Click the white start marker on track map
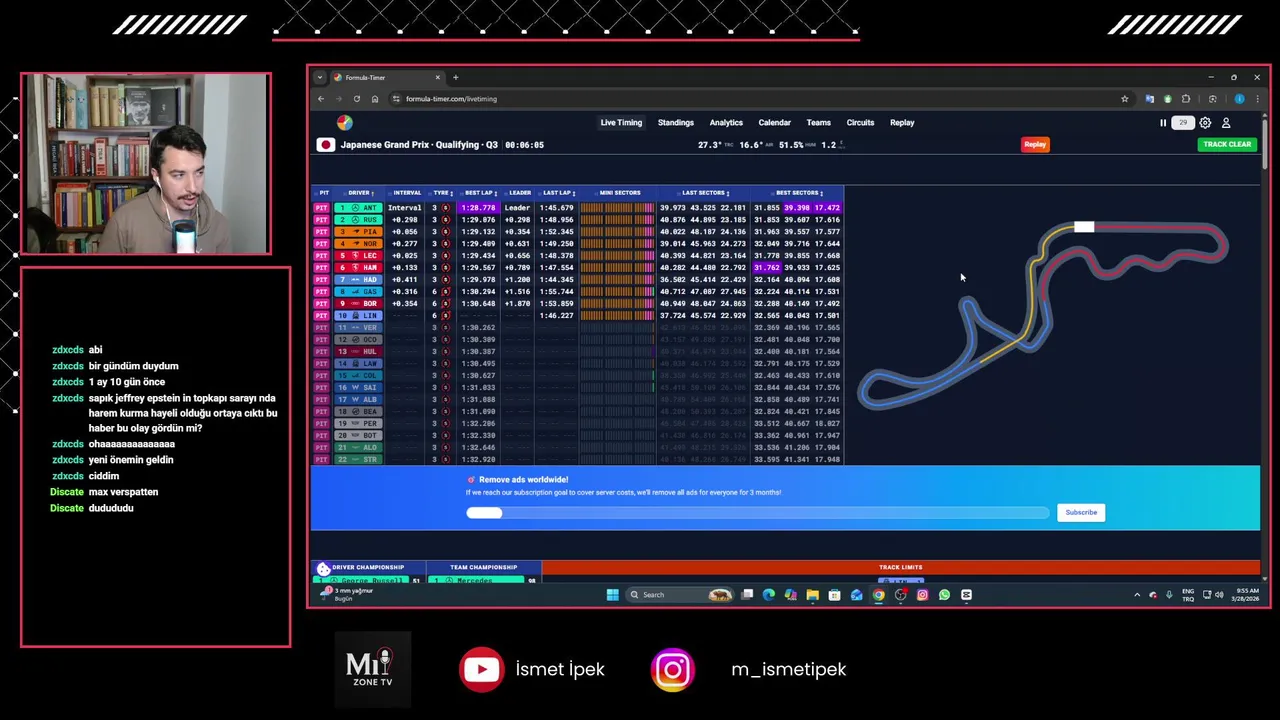The height and width of the screenshot is (720, 1280). [1084, 227]
